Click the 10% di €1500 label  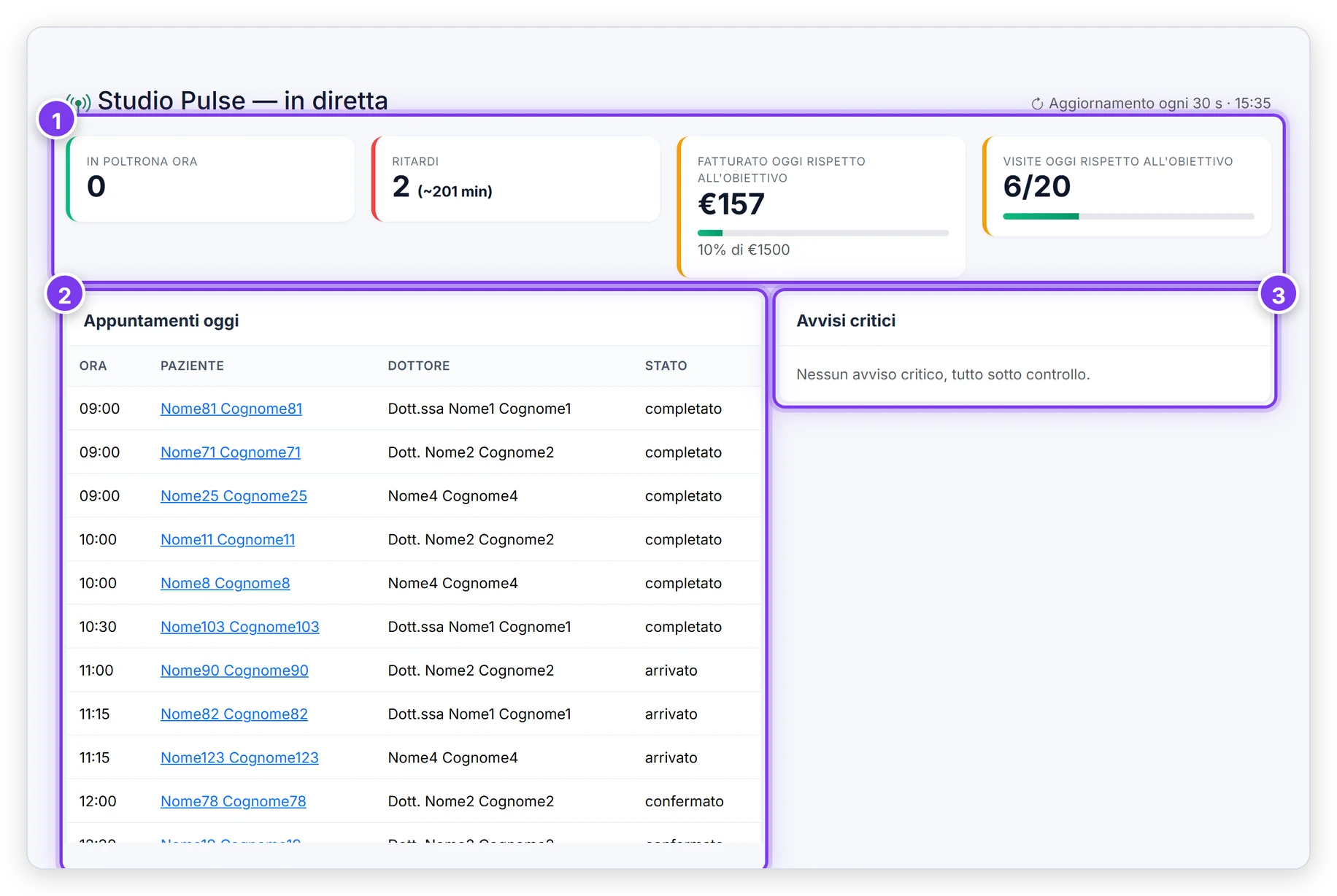tap(744, 250)
